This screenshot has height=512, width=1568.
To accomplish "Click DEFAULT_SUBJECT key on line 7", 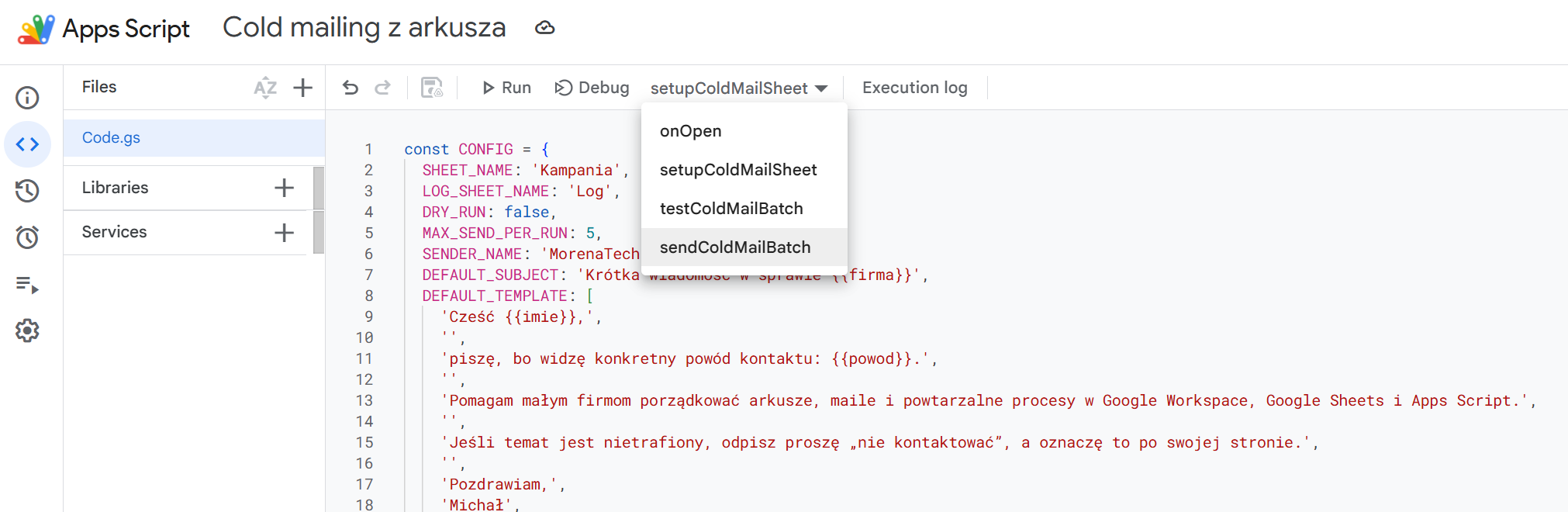I will pos(490,275).
